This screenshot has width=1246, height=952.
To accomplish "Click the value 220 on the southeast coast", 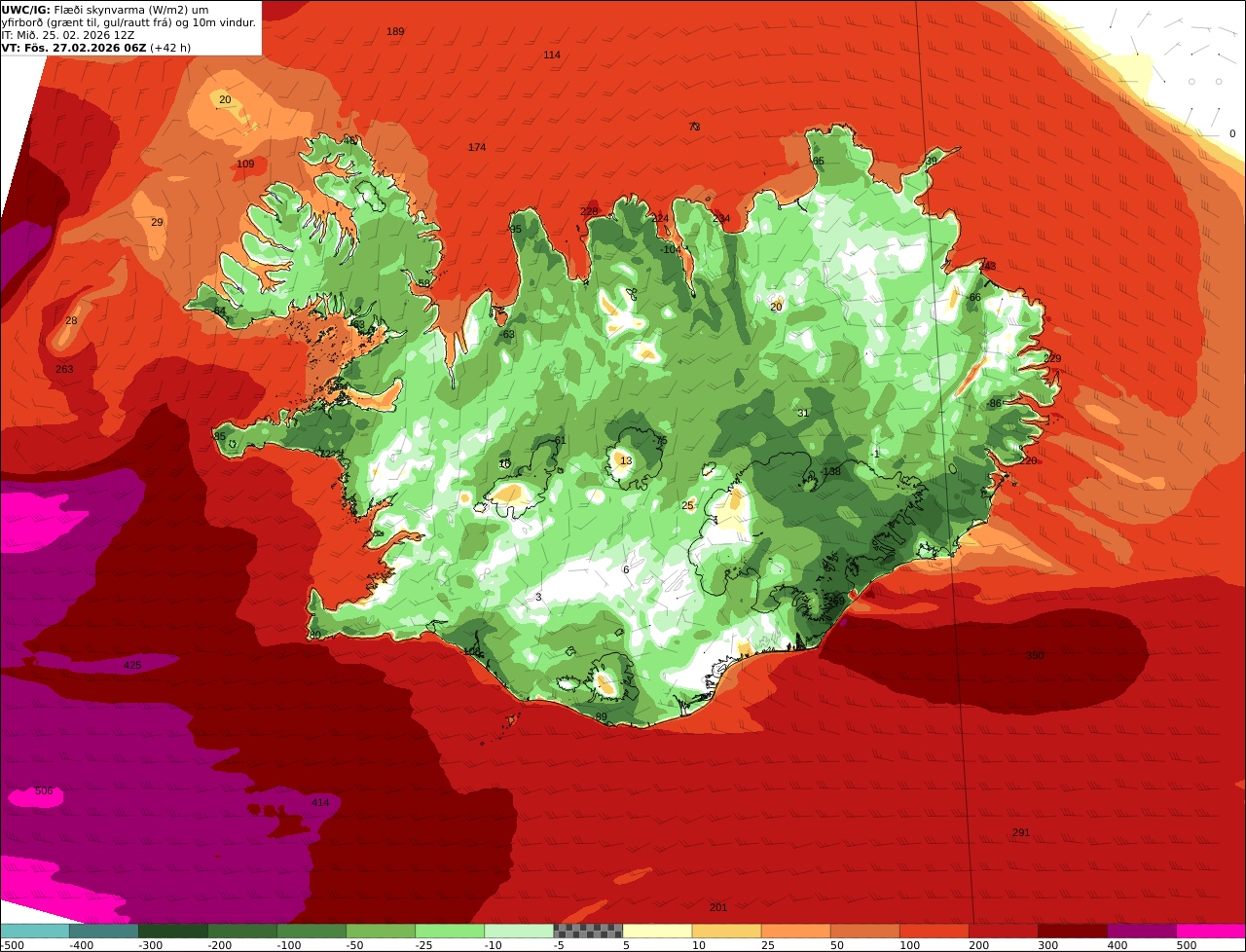I will click(1029, 461).
